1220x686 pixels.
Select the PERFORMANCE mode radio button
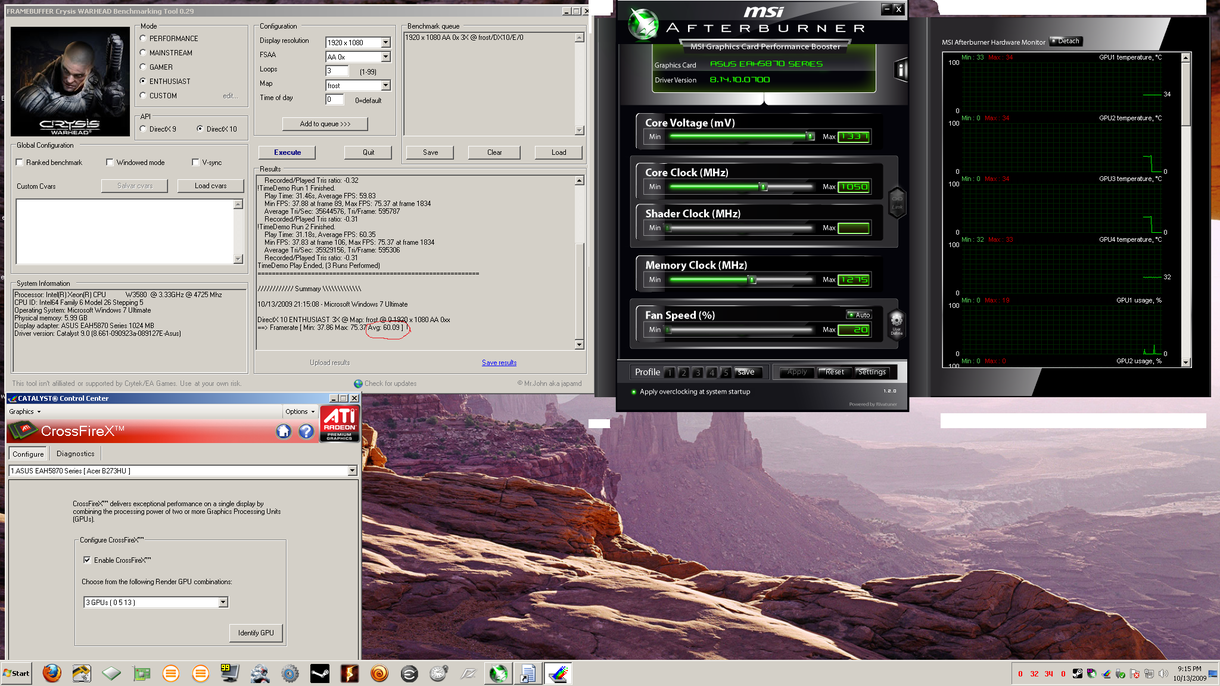click(x=143, y=39)
